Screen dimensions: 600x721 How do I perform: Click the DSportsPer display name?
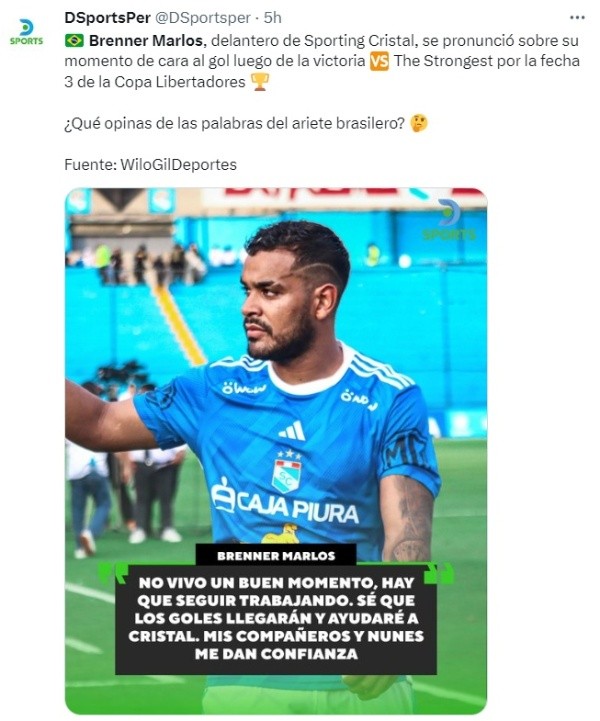108,17
